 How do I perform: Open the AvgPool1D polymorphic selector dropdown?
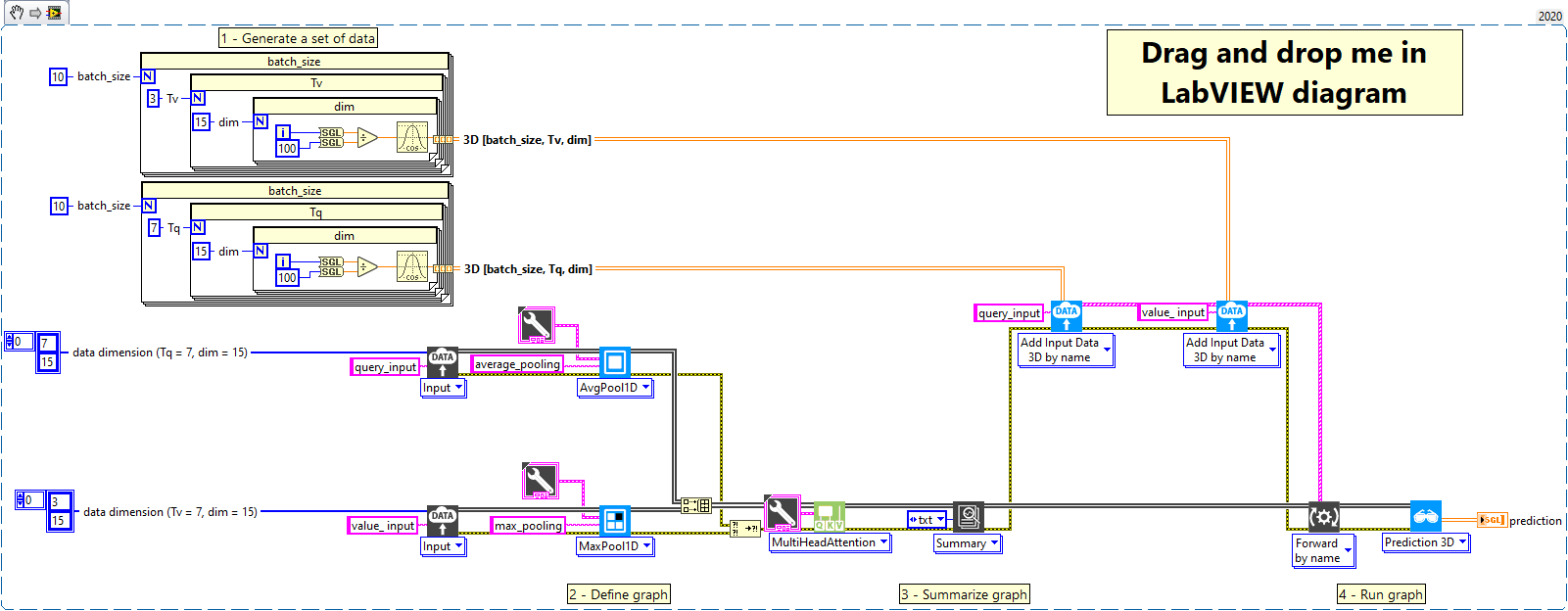(645, 388)
